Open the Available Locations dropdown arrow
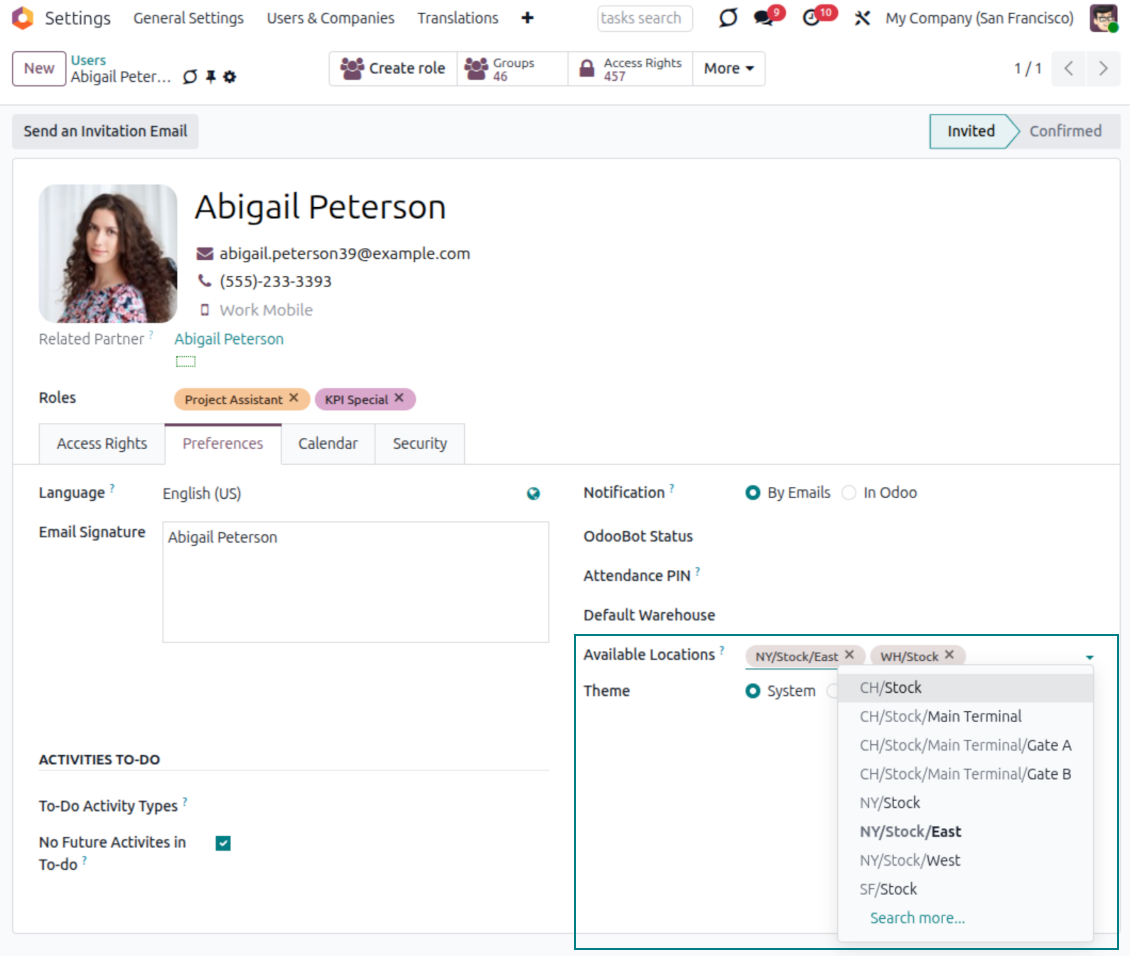This screenshot has height=956, width=1130. click(x=1089, y=658)
